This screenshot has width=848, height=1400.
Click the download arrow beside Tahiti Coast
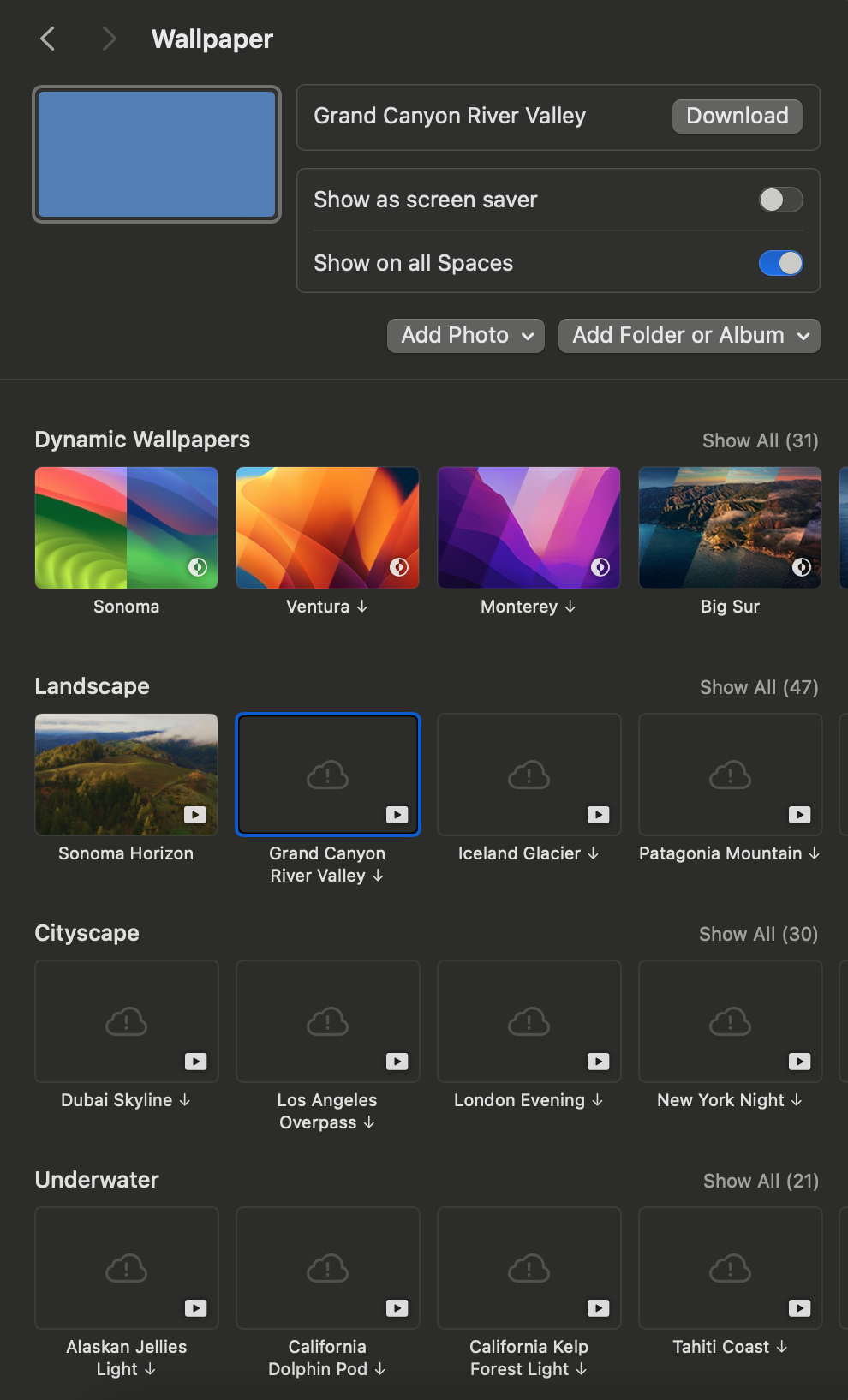pyautogui.click(x=781, y=1347)
